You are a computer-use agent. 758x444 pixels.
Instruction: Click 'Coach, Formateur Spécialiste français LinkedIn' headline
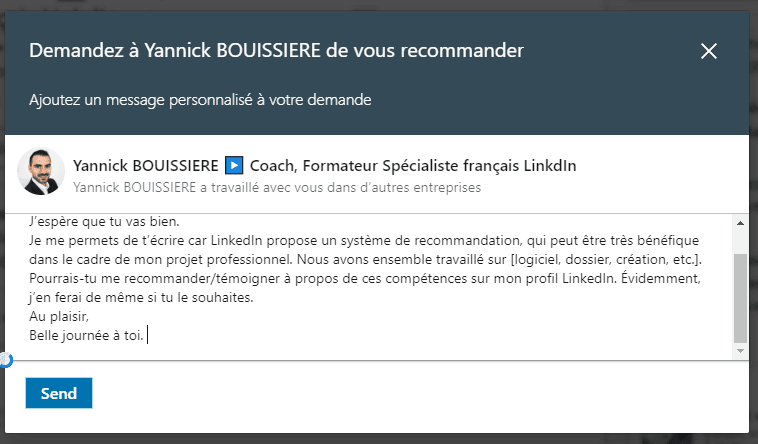tap(412, 165)
